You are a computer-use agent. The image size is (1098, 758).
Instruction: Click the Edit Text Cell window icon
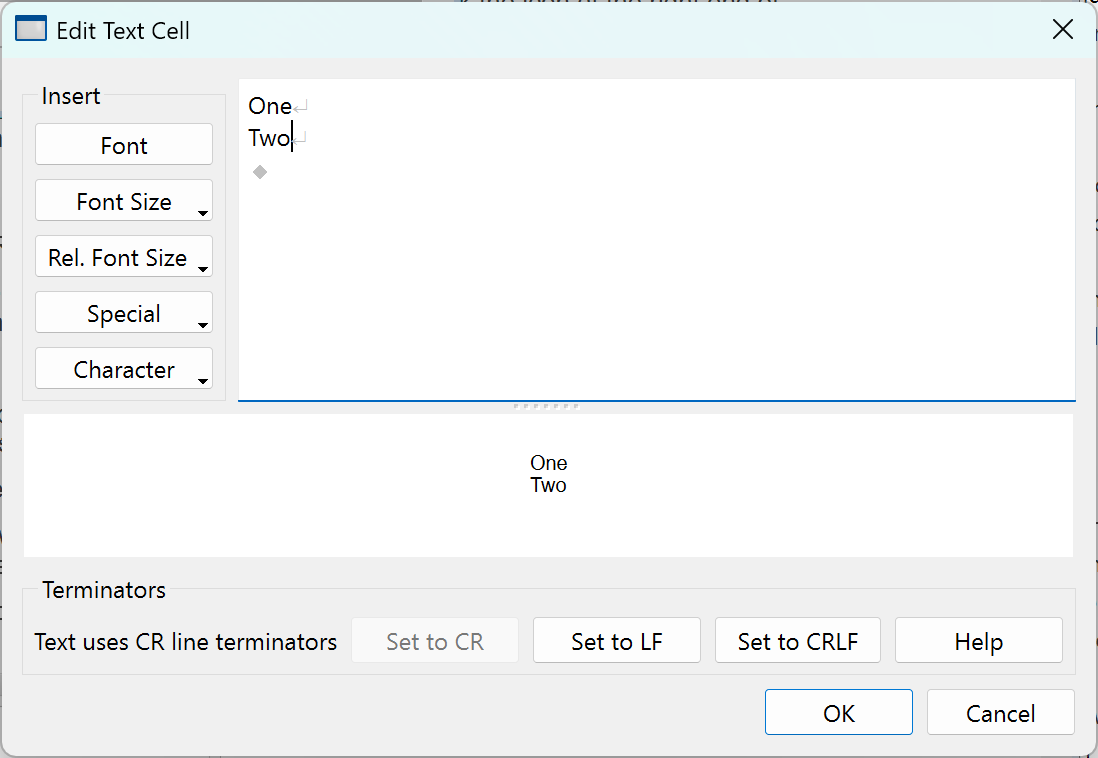click(31, 30)
